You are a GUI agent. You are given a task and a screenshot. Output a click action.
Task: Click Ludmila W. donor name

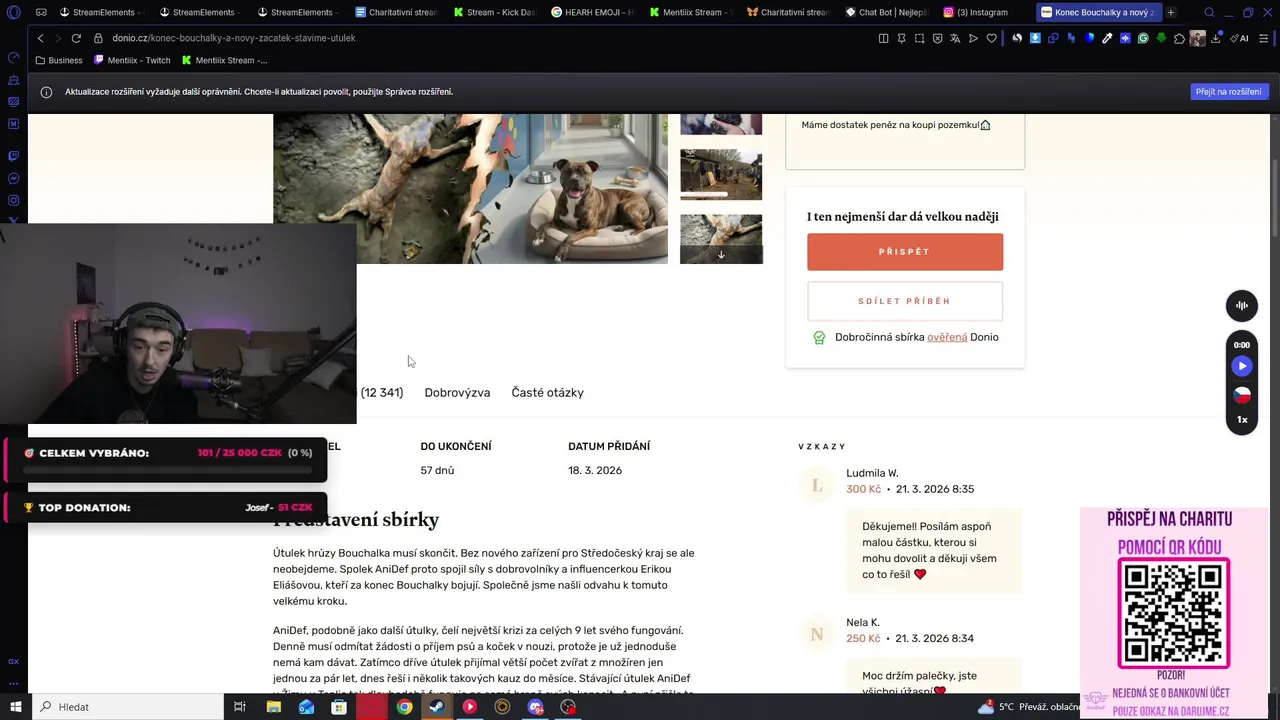872,473
